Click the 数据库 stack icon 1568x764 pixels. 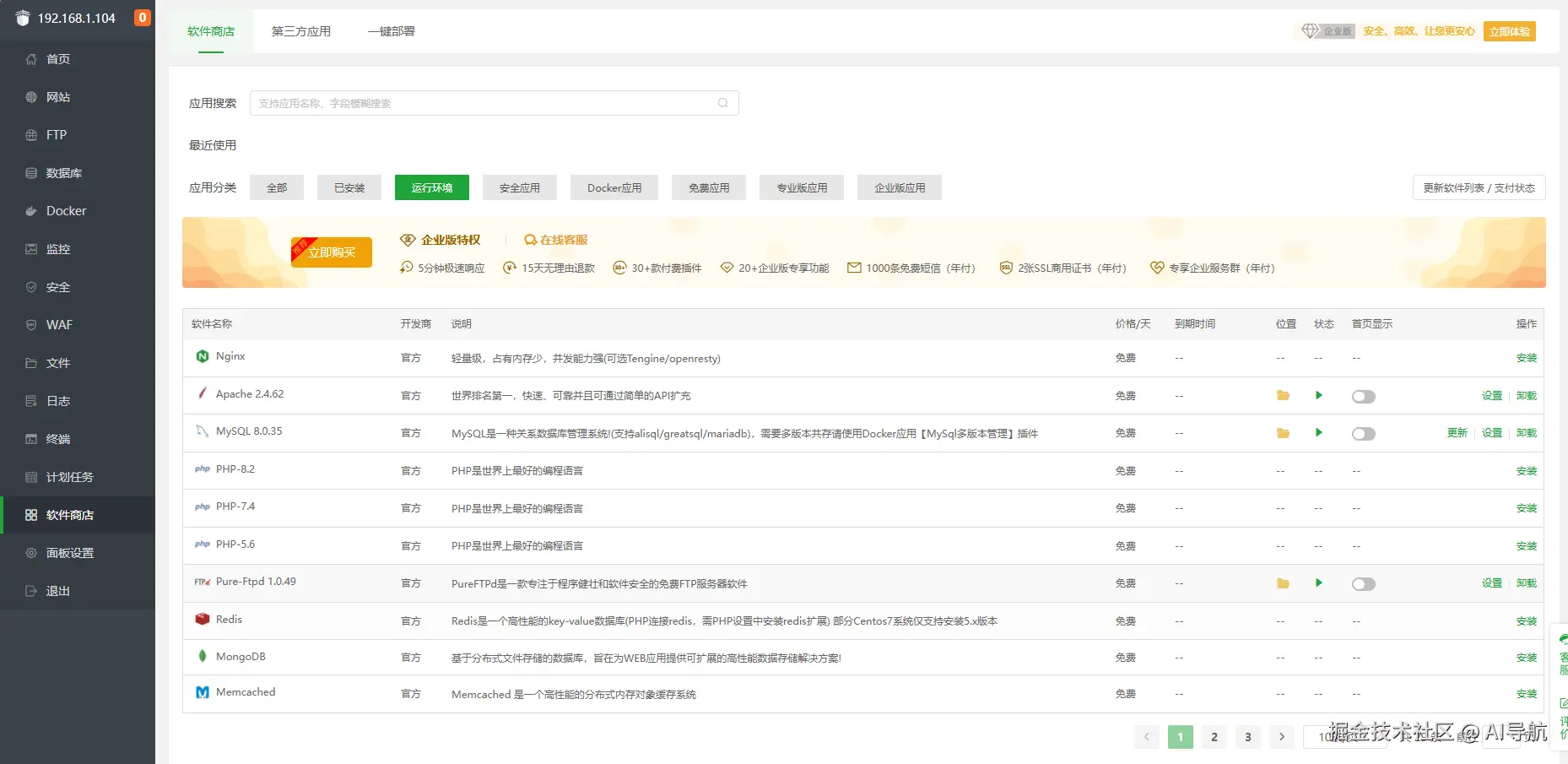tap(31, 173)
